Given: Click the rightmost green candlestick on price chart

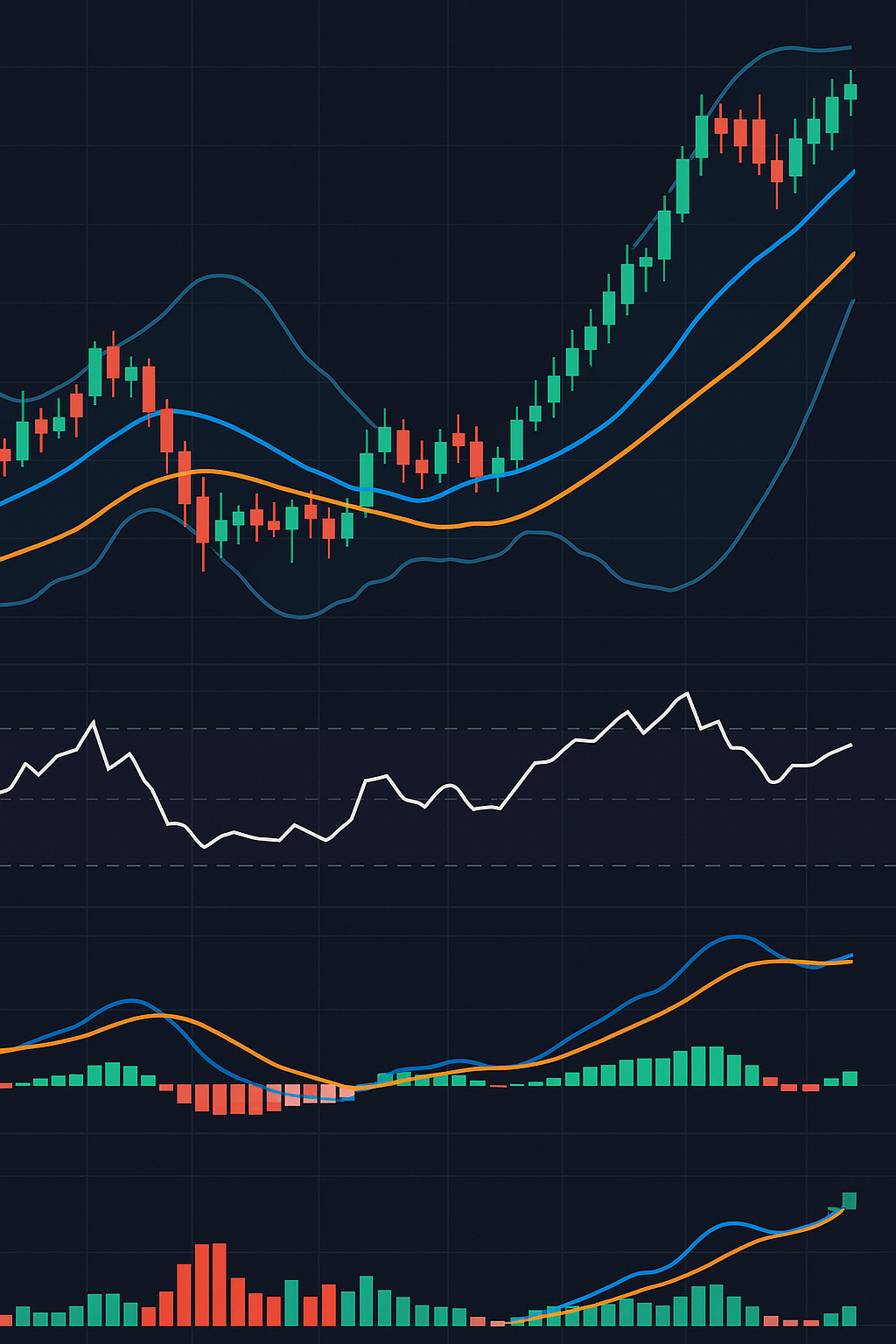Looking at the screenshot, I should click(x=850, y=92).
